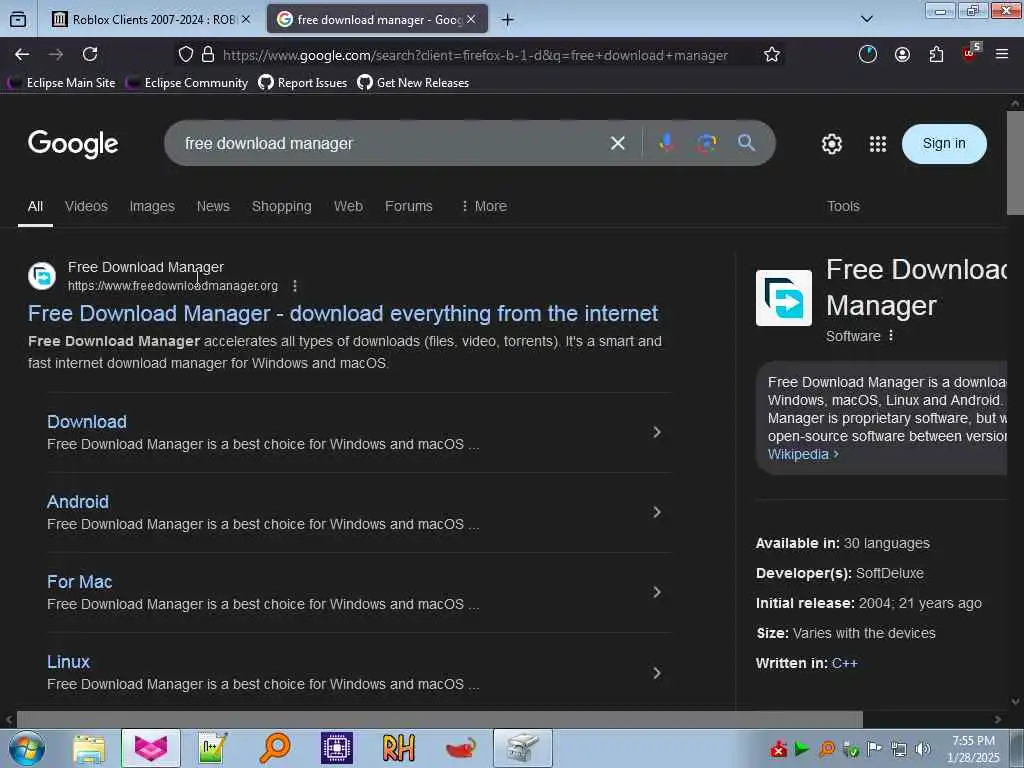Select the Shopping search tab
The image size is (1024, 768).
(281, 206)
